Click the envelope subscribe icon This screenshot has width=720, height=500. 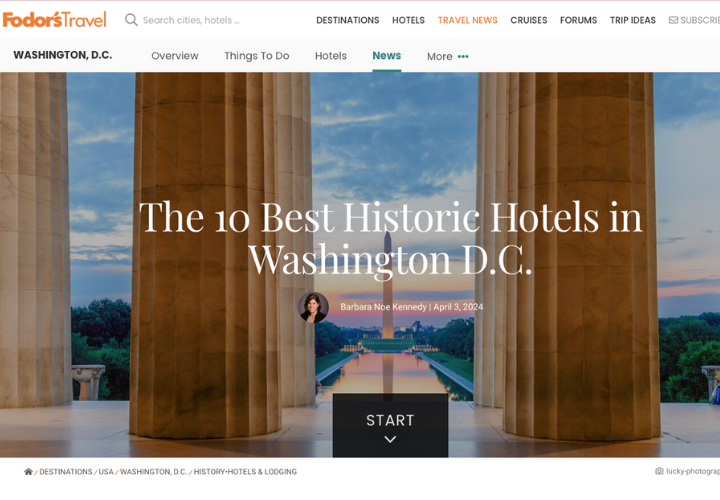[x=673, y=20]
